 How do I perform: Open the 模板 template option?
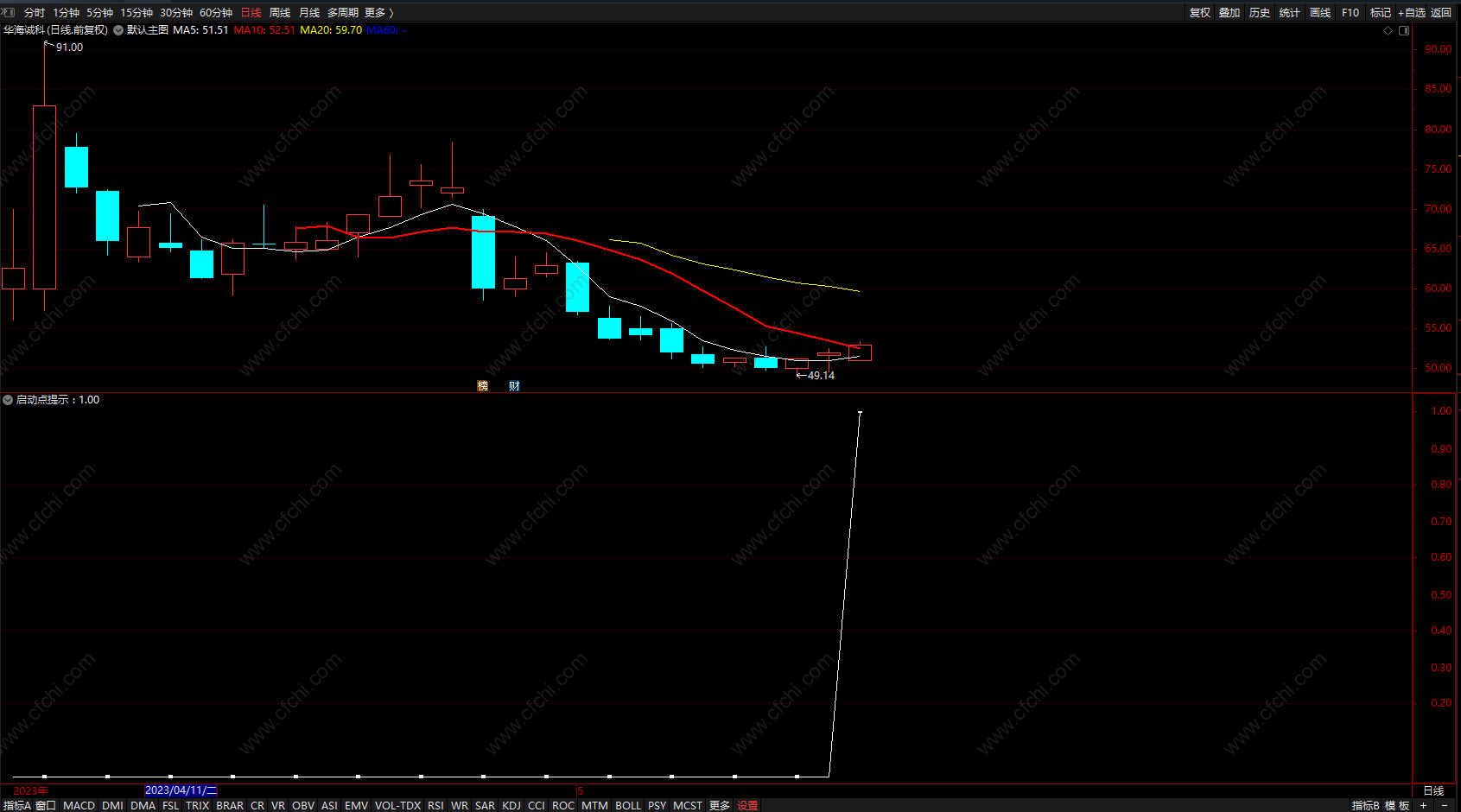pos(1397,805)
